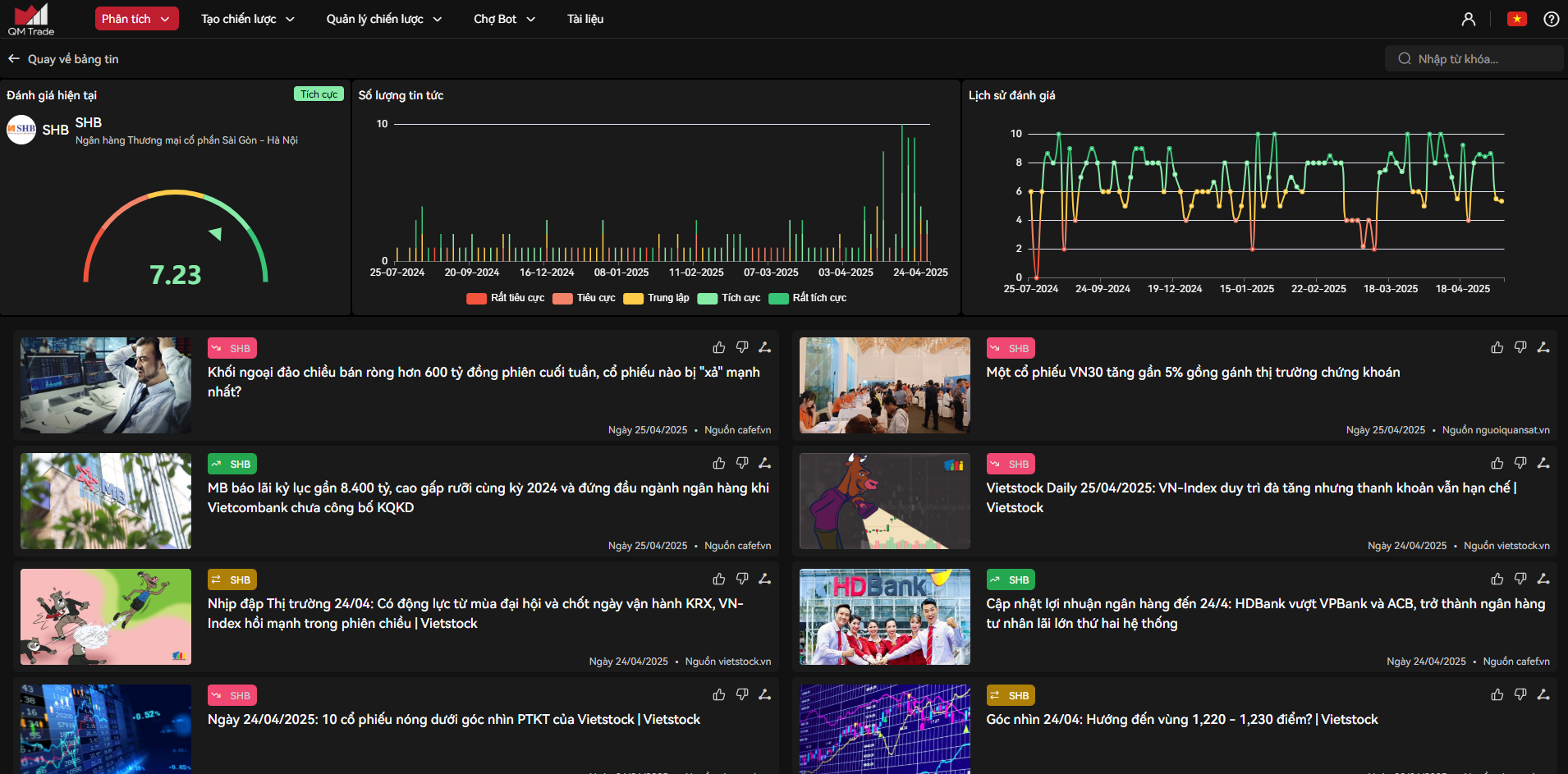Screen dimensions: 1568x774
Task: Toggle Rất tiêu cực legend series
Action: point(506,298)
